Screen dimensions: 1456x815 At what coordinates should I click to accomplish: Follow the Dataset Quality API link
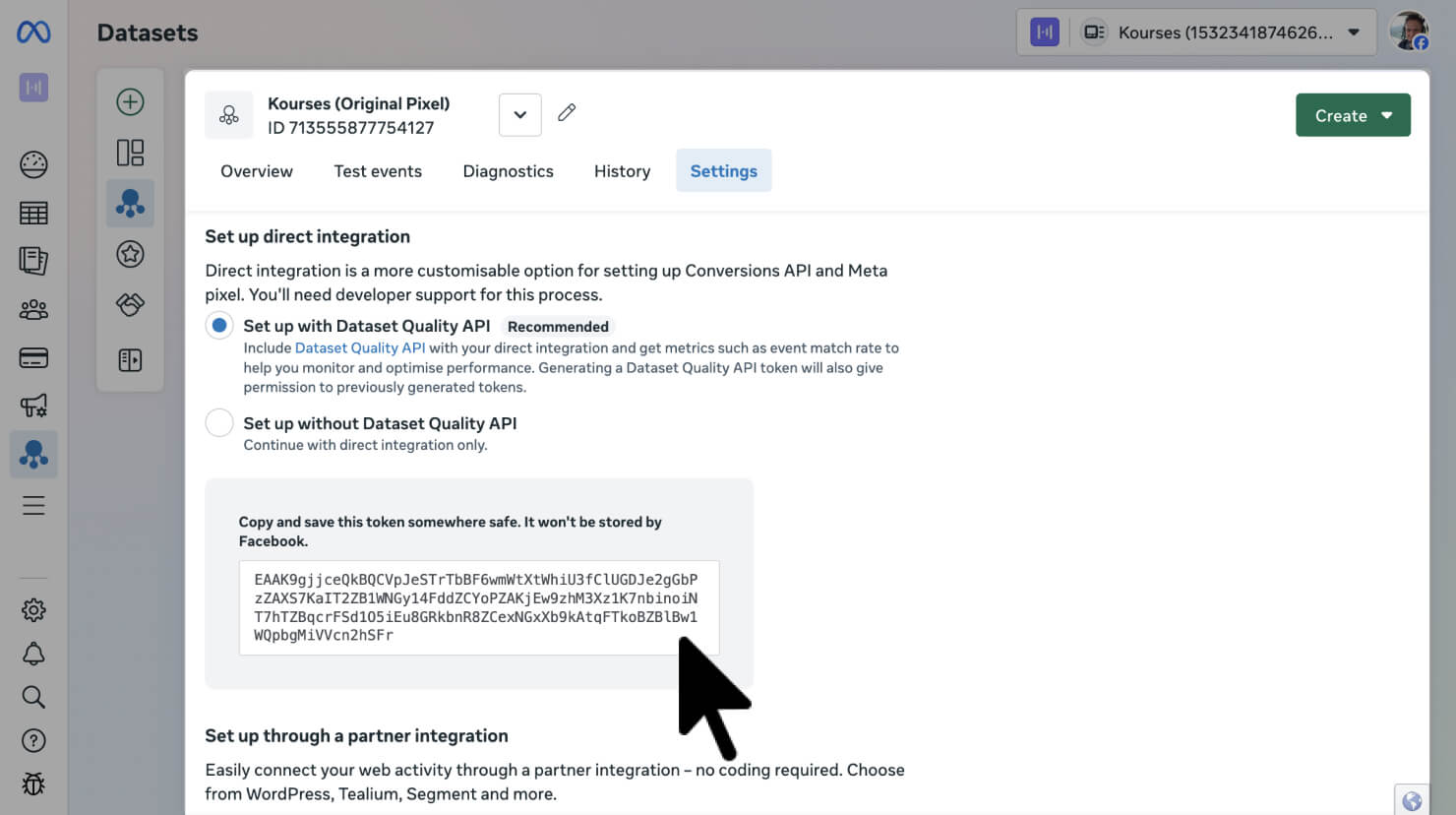coord(360,348)
